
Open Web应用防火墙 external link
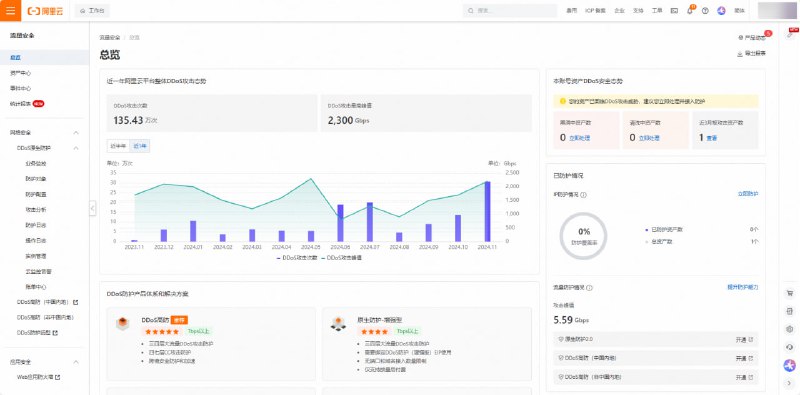click(39, 378)
